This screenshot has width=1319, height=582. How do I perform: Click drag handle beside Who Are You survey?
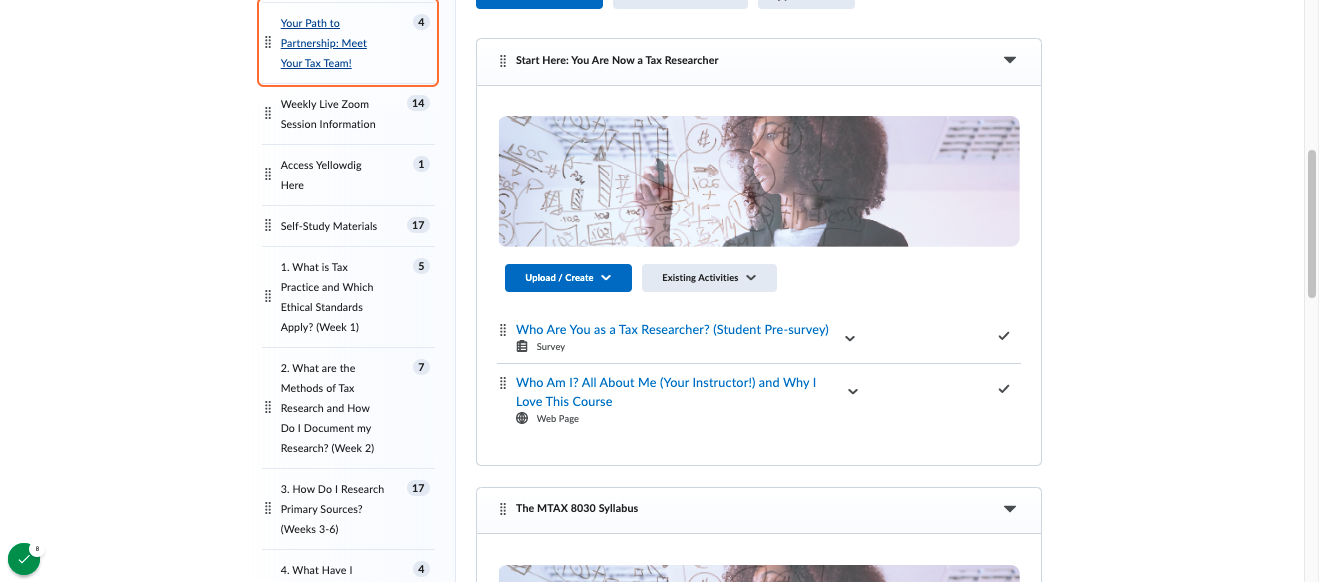pyautogui.click(x=503, y=329)
